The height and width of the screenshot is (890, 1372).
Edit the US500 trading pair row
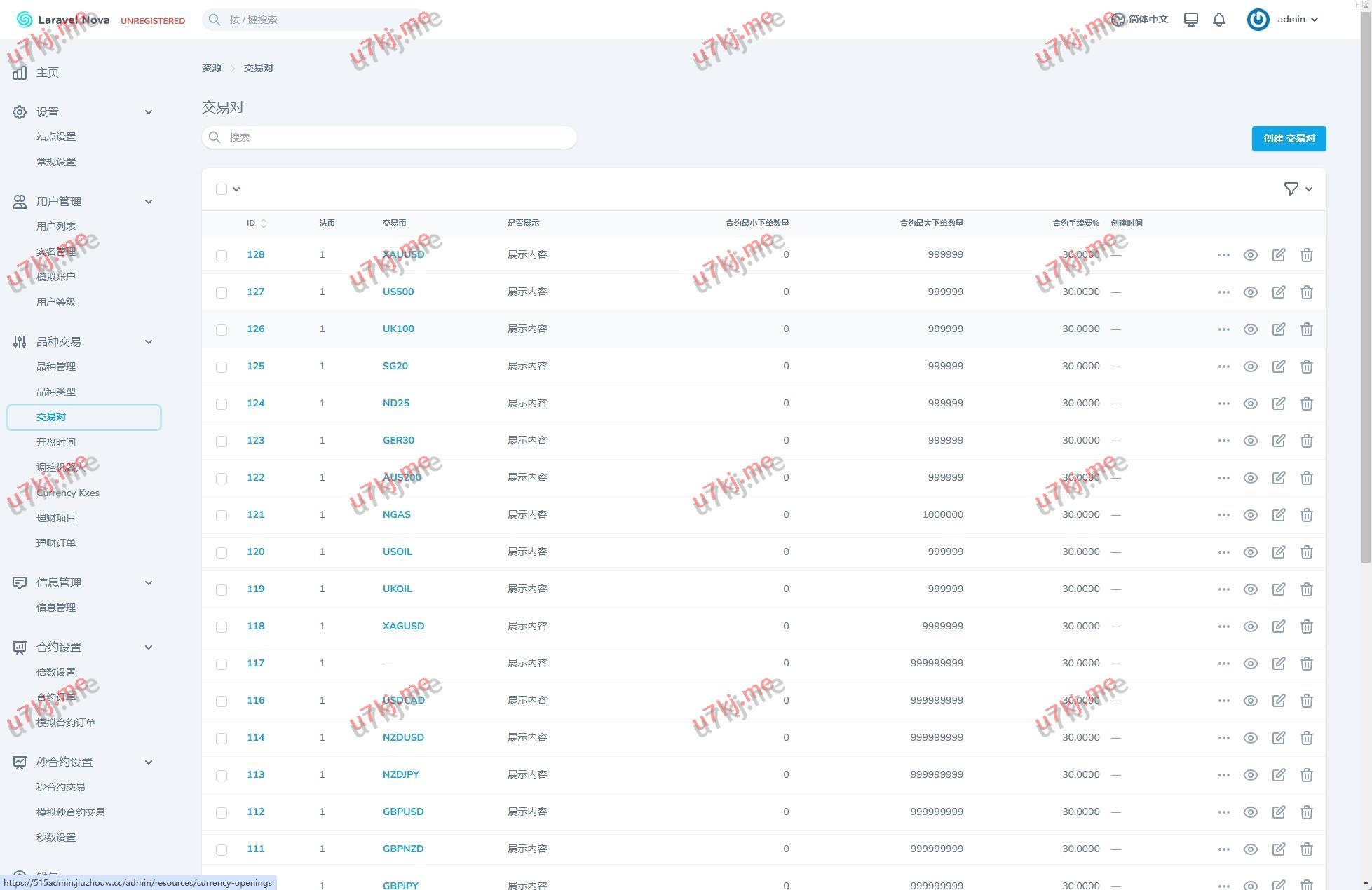[1278, 292]
